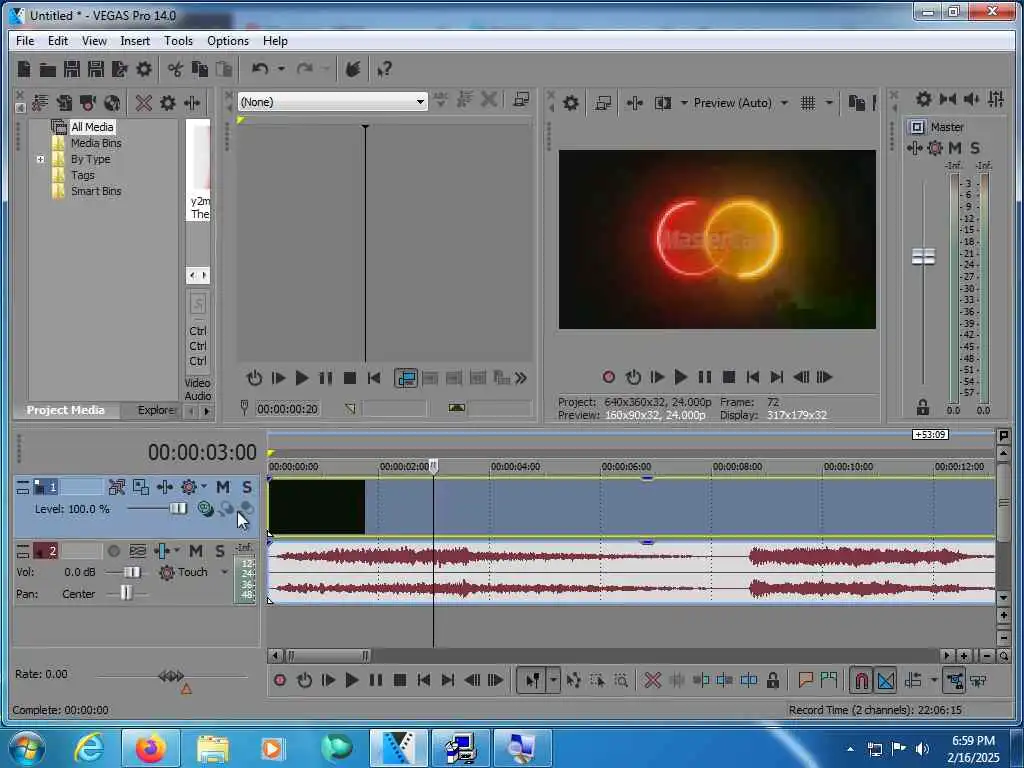Solo the Master bus
Image resolution: width=1024 pixels, height=768 pixels.
975,148
